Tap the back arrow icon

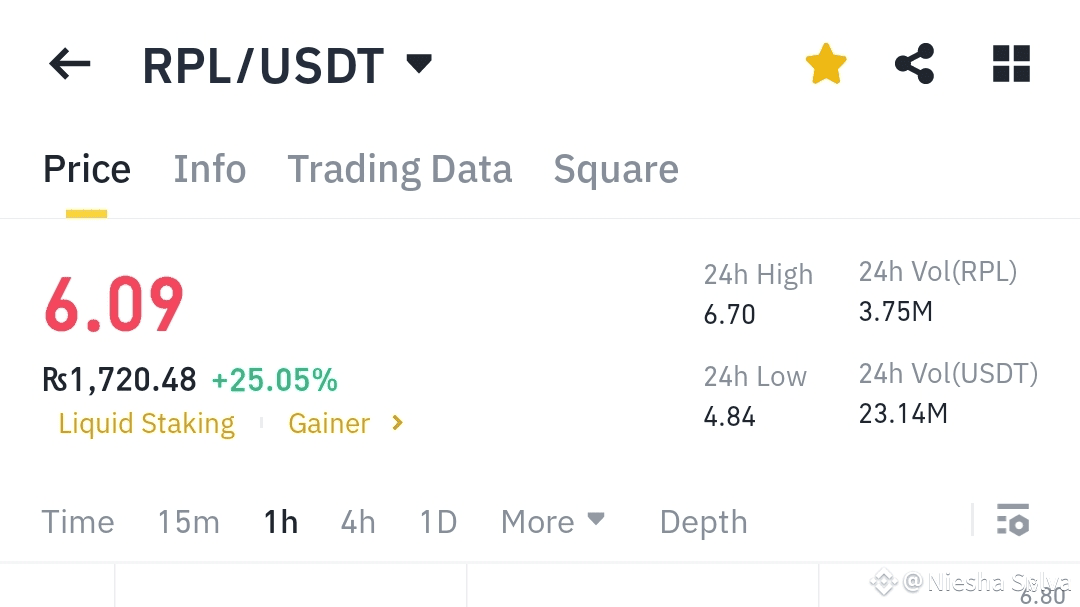click(x=69, y=65)
